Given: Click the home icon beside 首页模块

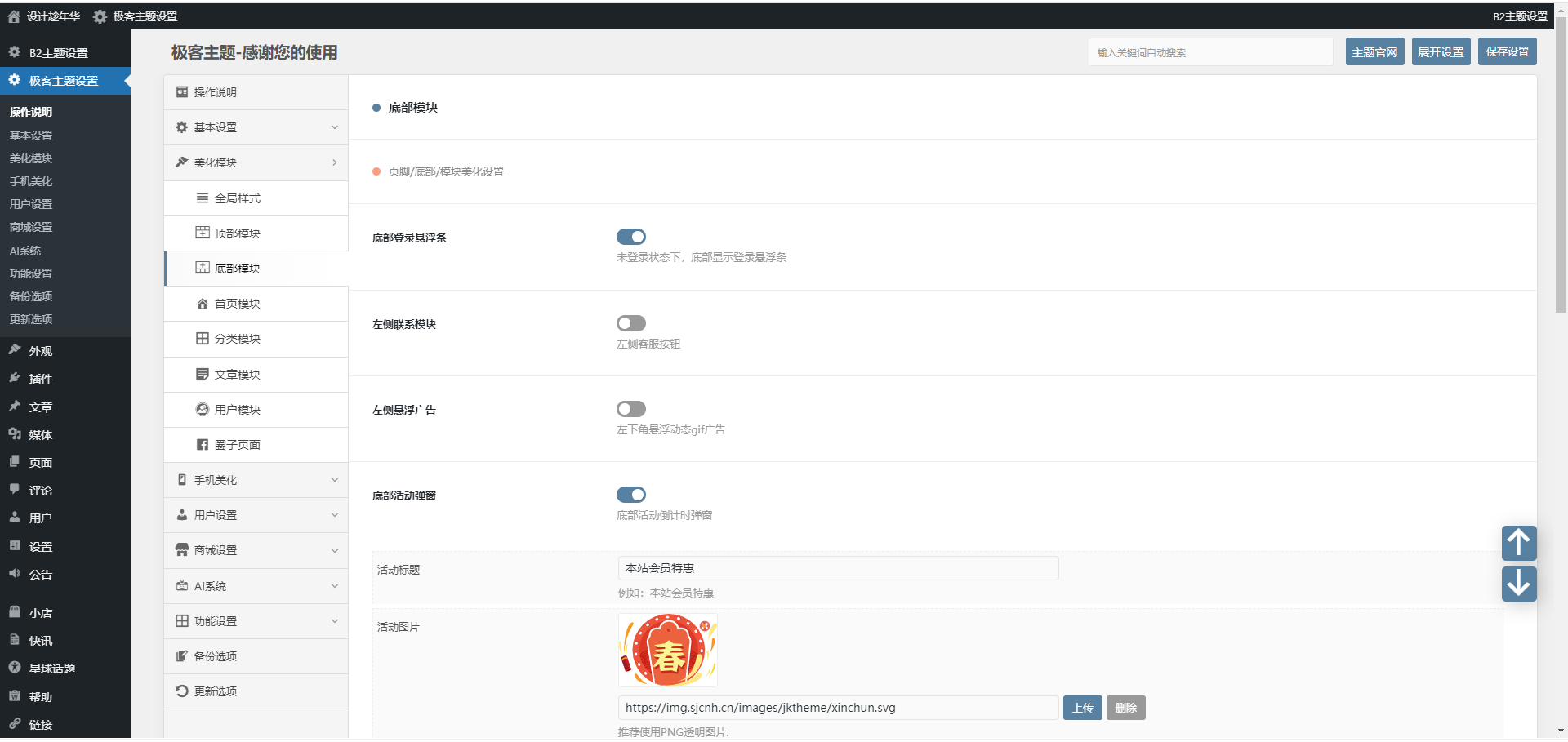Looking at the screenshot, I should click(203, 304).
